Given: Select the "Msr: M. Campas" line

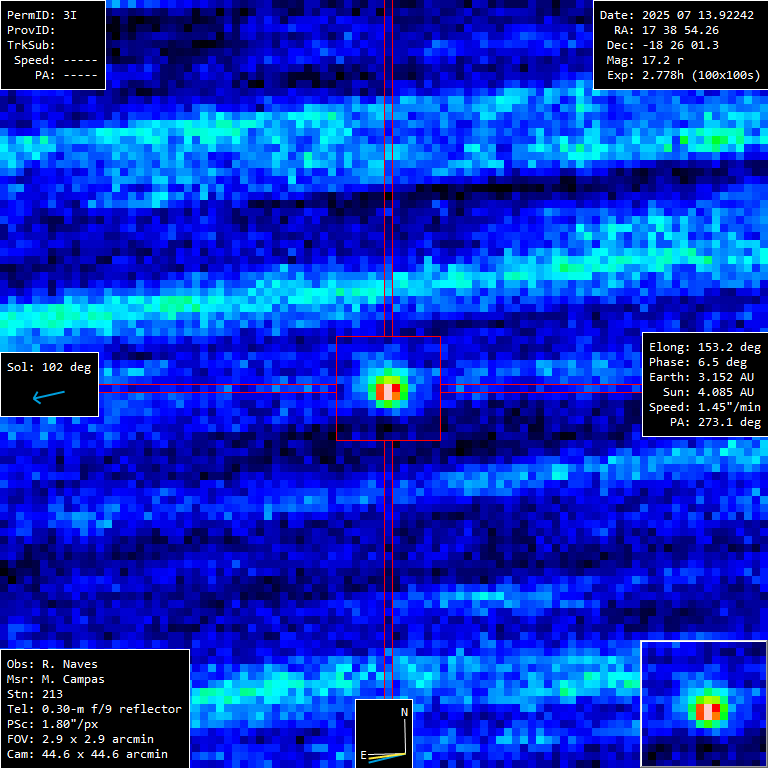Looking at the screenshot, I should point(56,679).
